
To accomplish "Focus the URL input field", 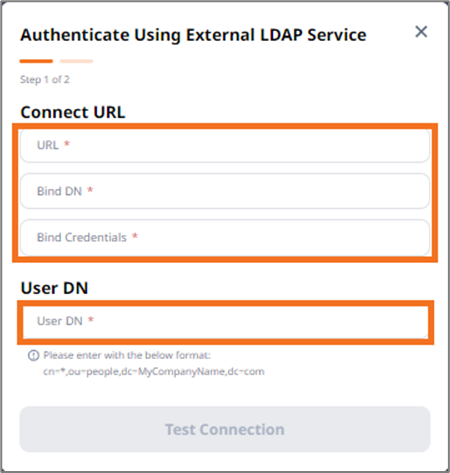I will coord(225,145).
